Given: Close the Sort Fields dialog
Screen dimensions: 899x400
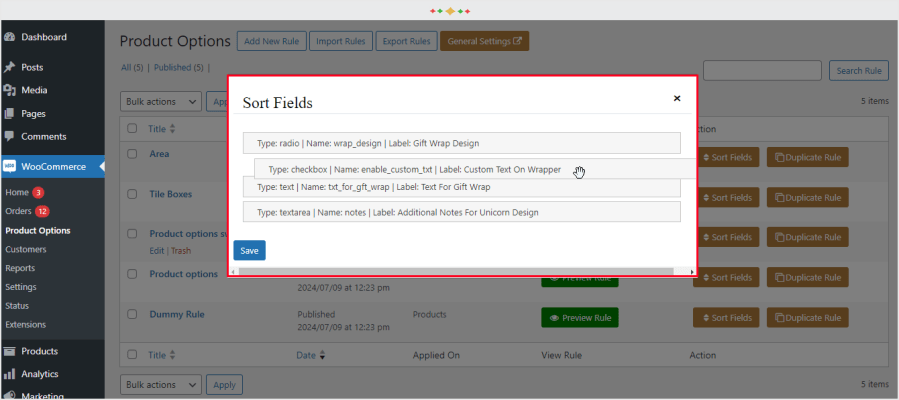Looking at the screenshot, I should [677, 99].
